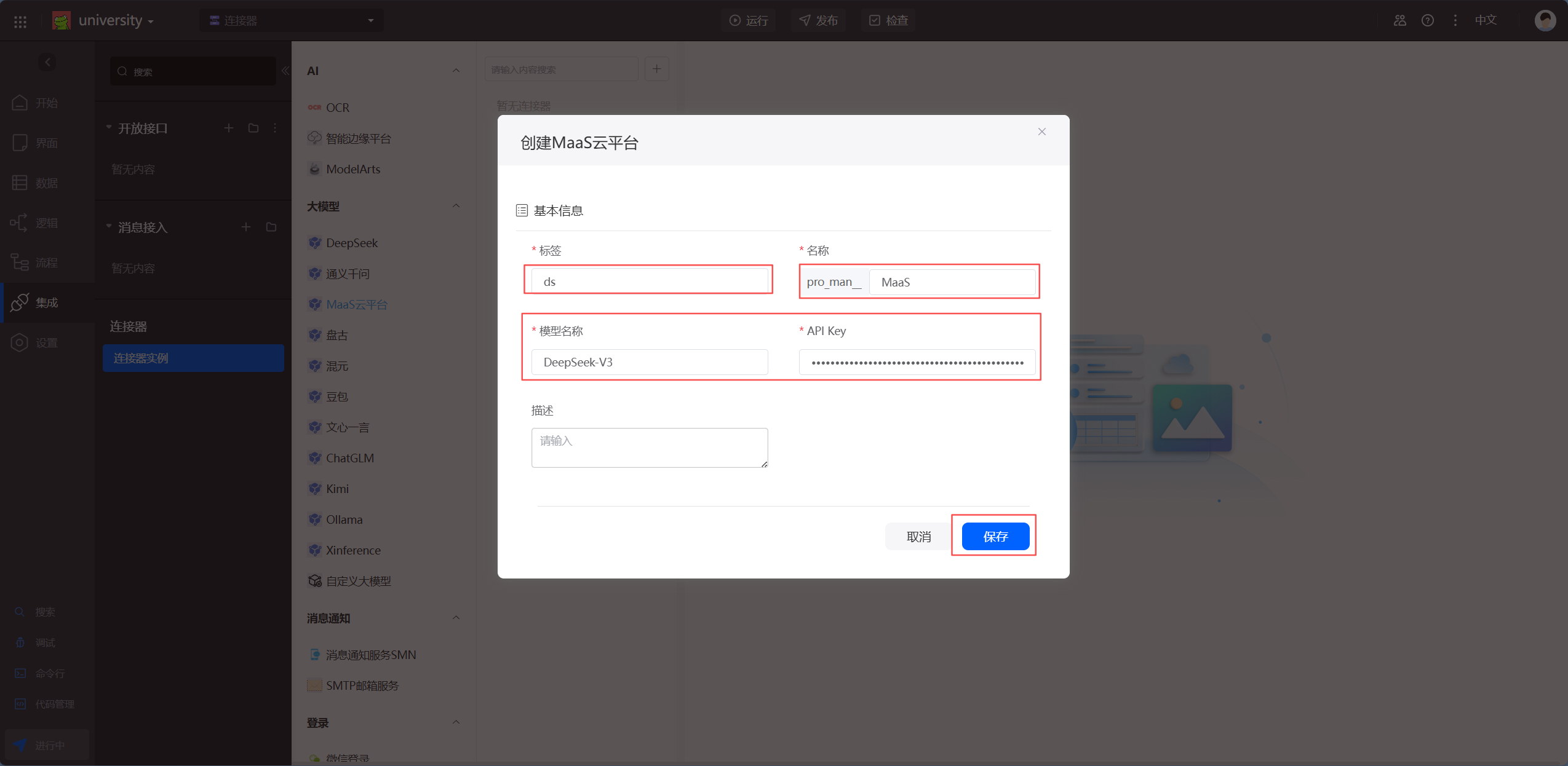Open the team members icon

coord(1400,20)
